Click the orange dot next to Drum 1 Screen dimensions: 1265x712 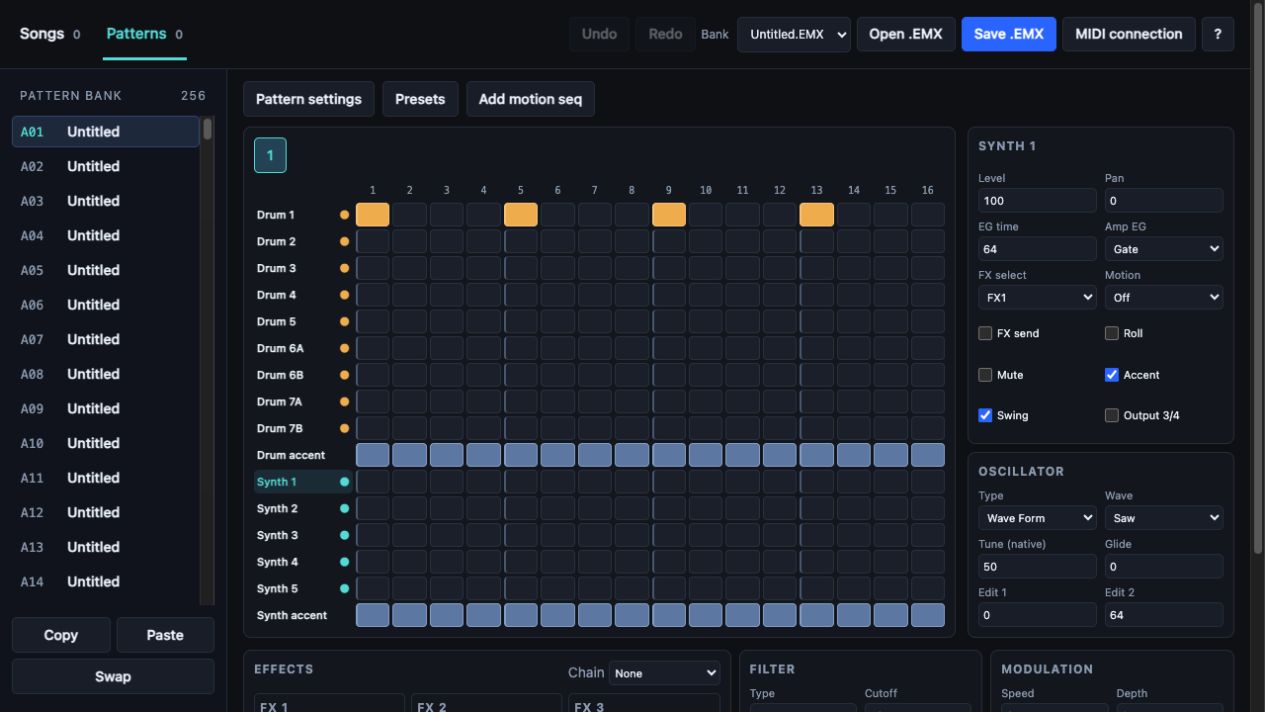(345, 215)
